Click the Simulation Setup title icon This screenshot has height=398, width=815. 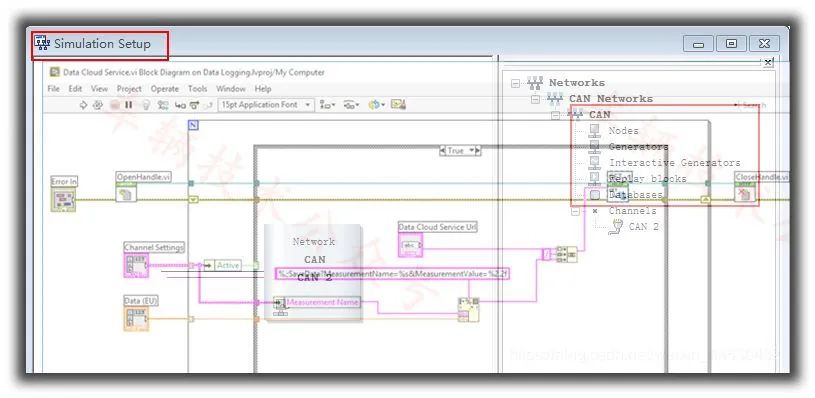(x=42, y=43)
